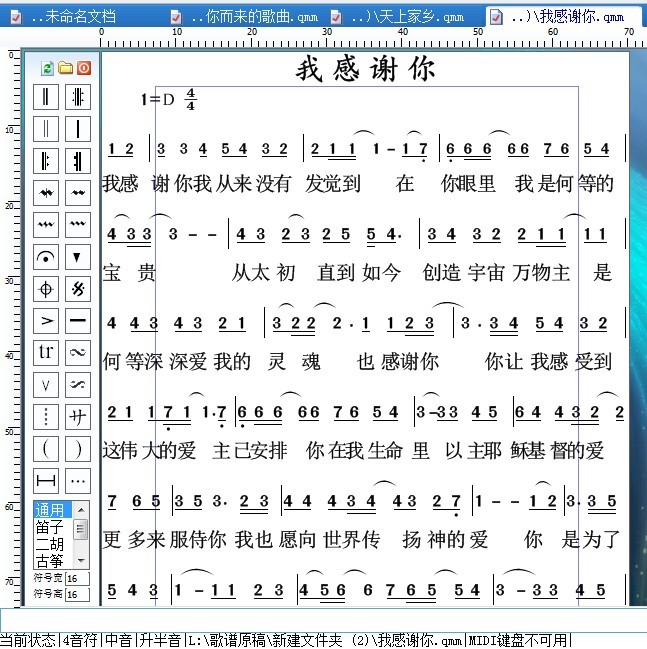647x649 pixels.
Task: Select the tr trill symbol
Action: (46, 353)
